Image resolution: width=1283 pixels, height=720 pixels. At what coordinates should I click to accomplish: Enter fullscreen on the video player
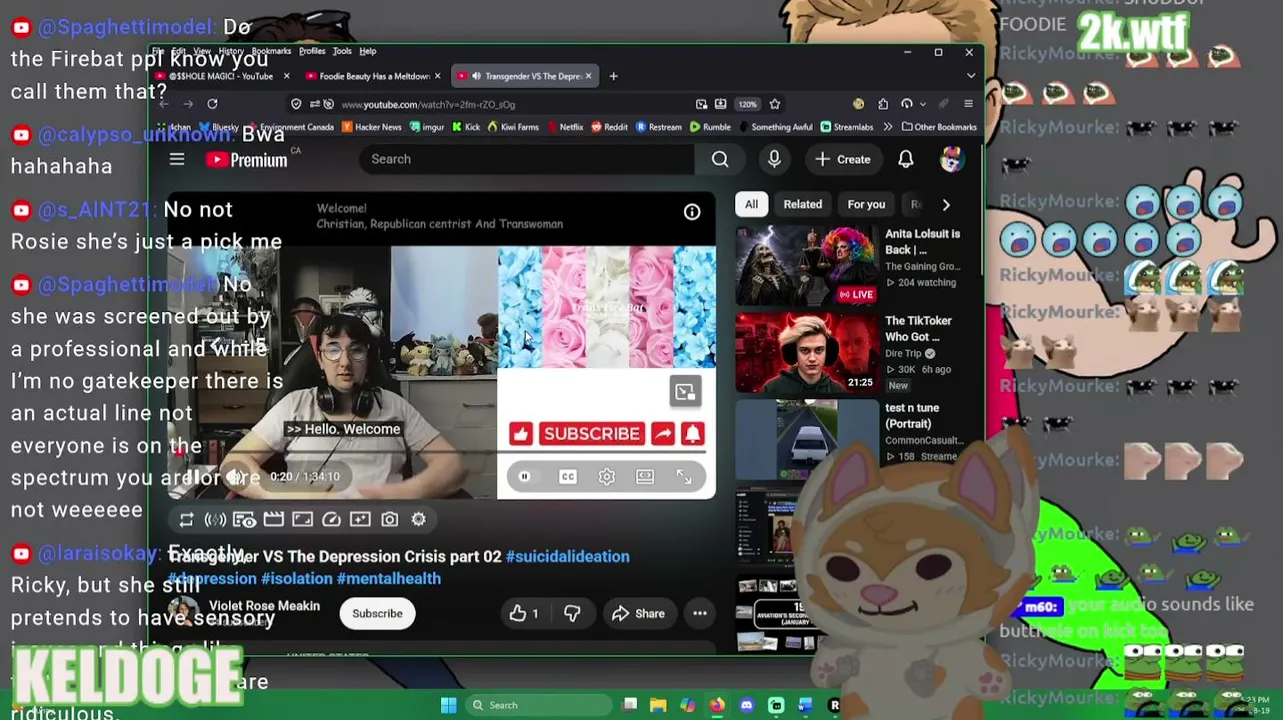[684, 477]
